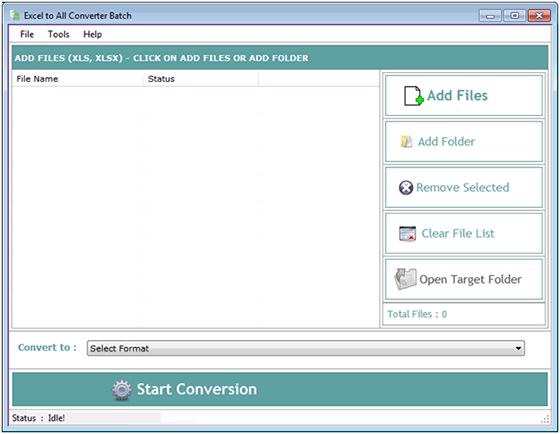Click the app icon in title bar
Viewport: 560px width, 434px height.
[15, 15]
